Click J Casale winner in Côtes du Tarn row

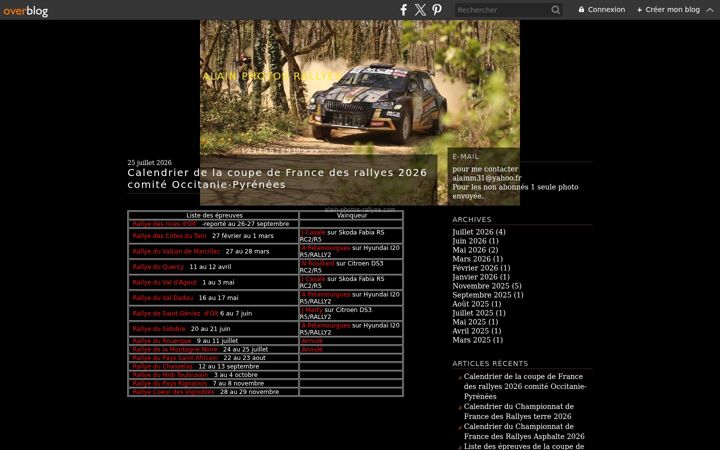(x=313, y=232)
